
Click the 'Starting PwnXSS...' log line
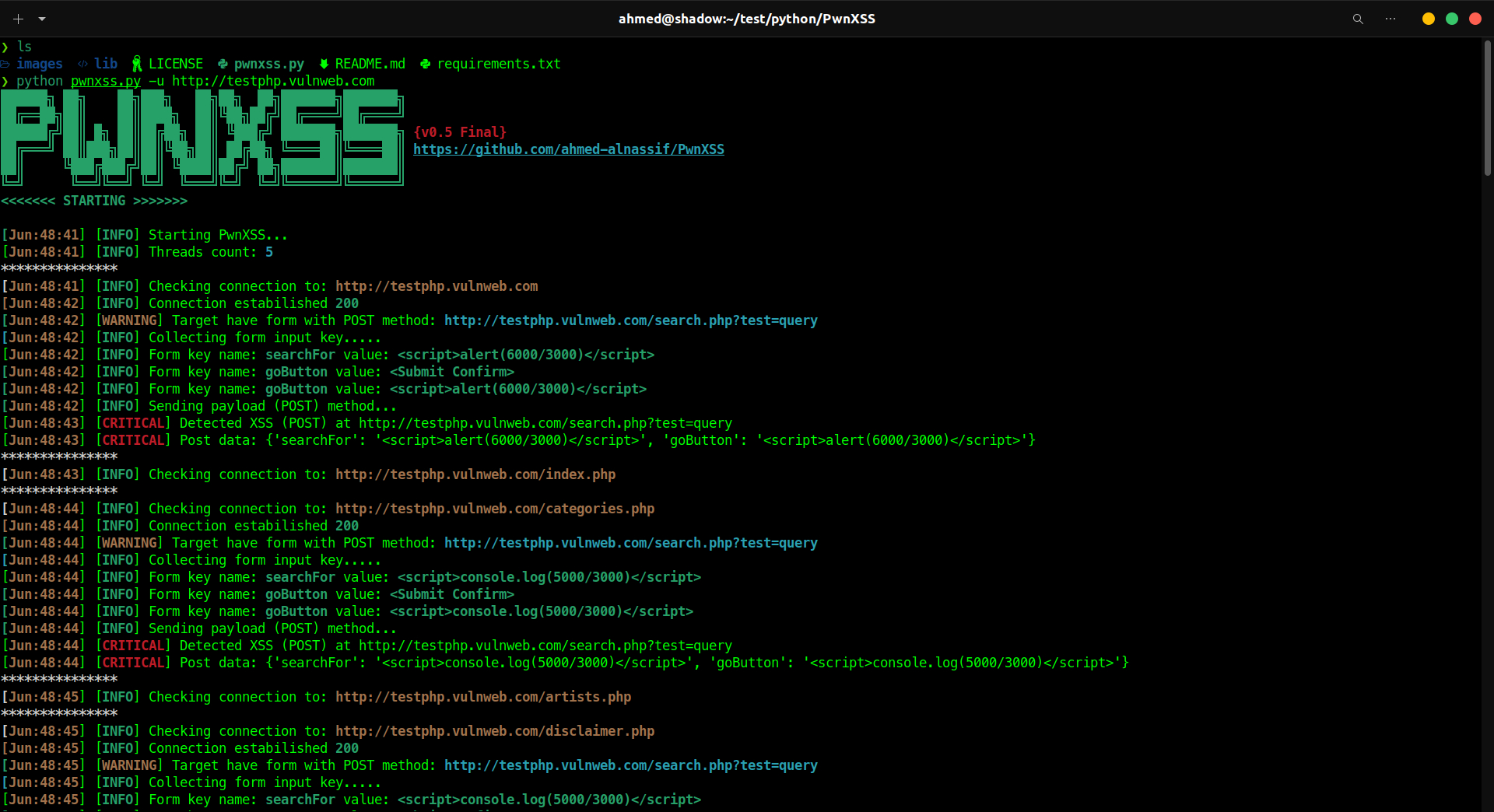tap(145, 235)
